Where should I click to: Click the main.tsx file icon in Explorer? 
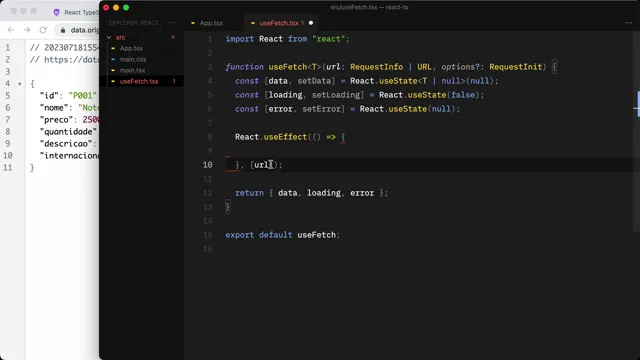click(113, 70)
